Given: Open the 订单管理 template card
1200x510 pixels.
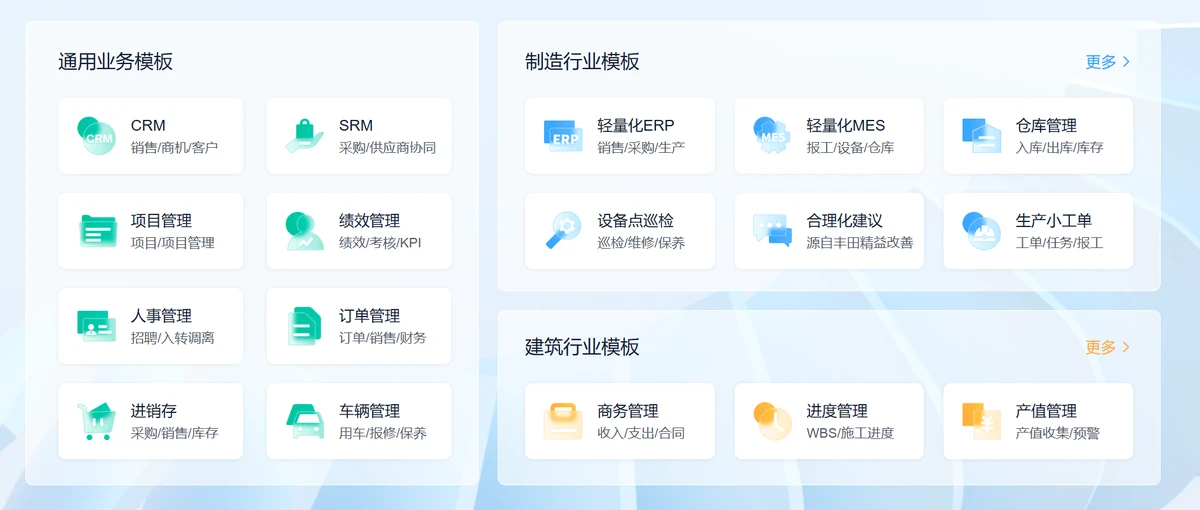Looking at the screenshot, I should [358, 326].
